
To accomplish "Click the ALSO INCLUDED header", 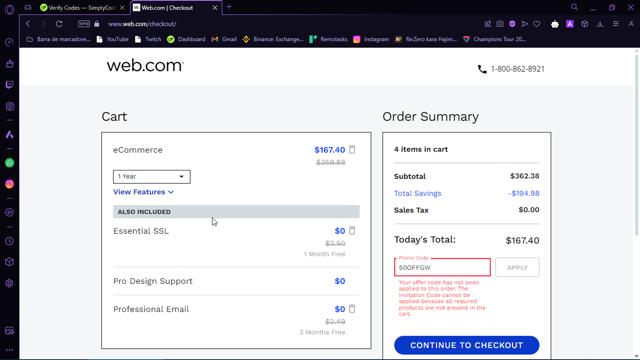I will click(236, 212).
